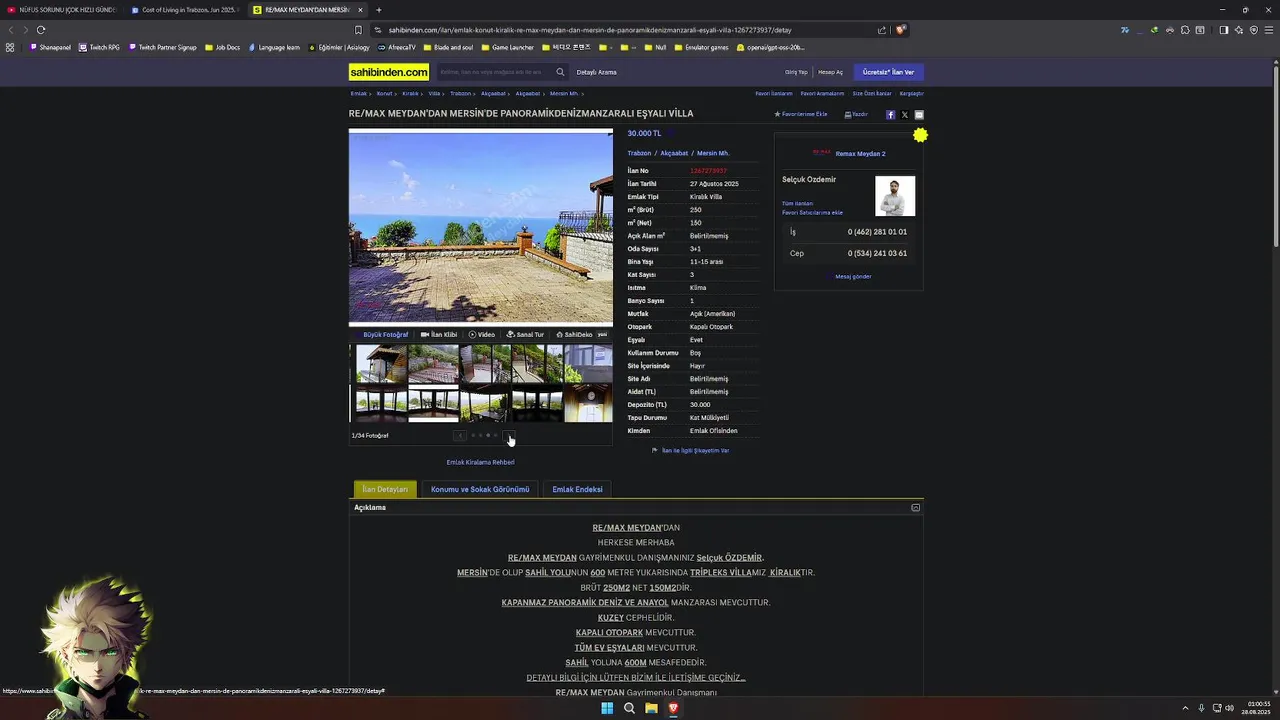This screenshot has width=1280, height=720.
Task: Open new tab with plus button
Action: (378, 10)
